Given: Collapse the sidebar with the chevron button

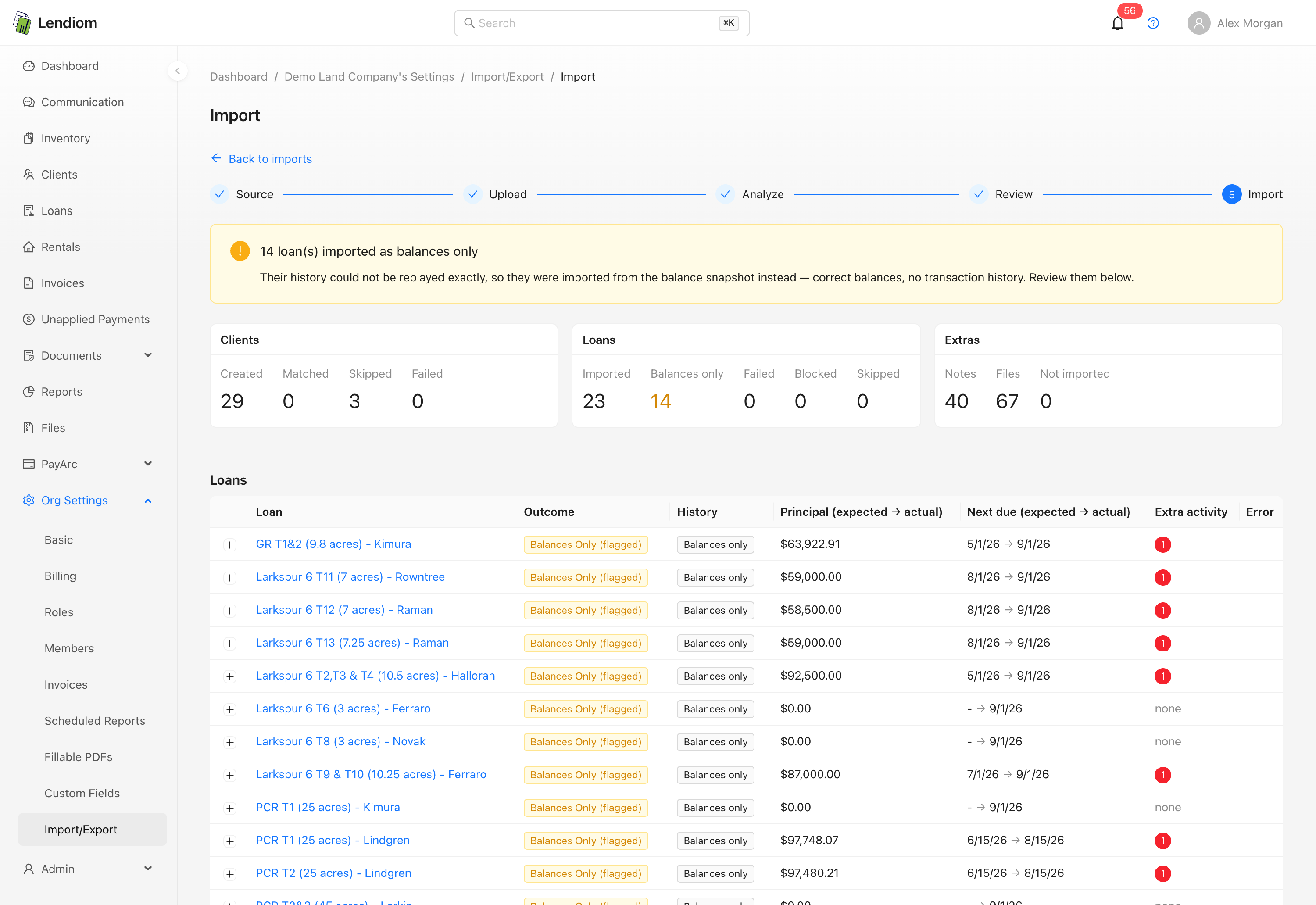Looking at the screenshot, I should [x=178, y=71].
